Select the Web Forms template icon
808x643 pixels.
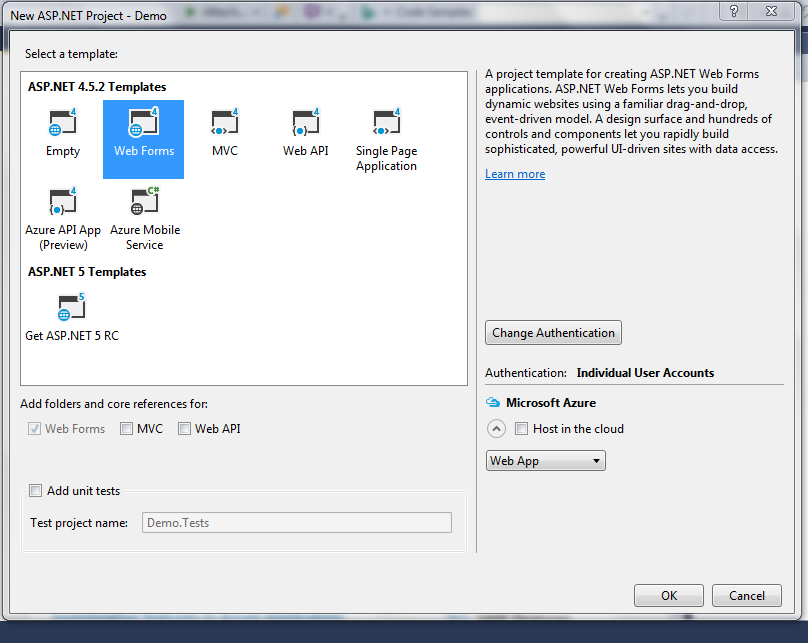click(143, 122)
